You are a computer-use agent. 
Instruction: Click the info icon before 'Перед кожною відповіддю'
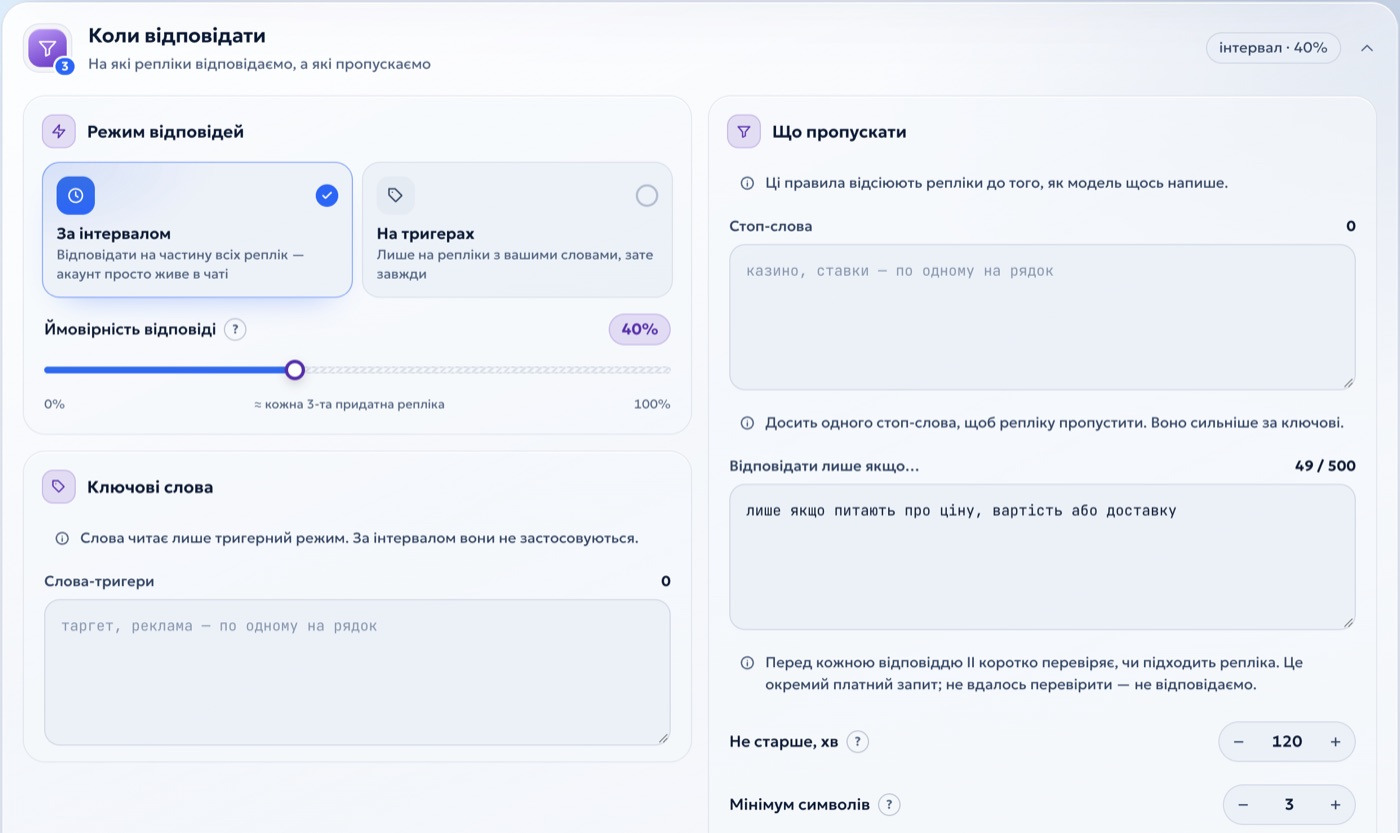point(747,663)
